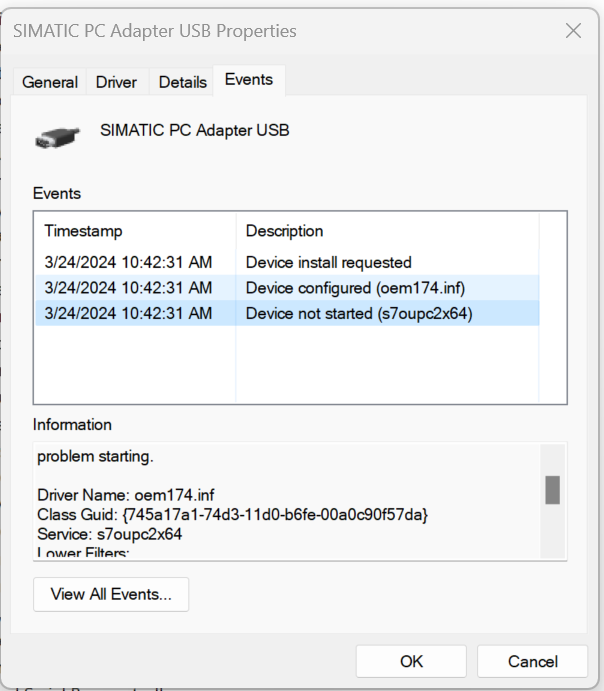Confirm with the OK button
Image resolution: width=604 pixels, height=691 pixels.
click(411, 661)
